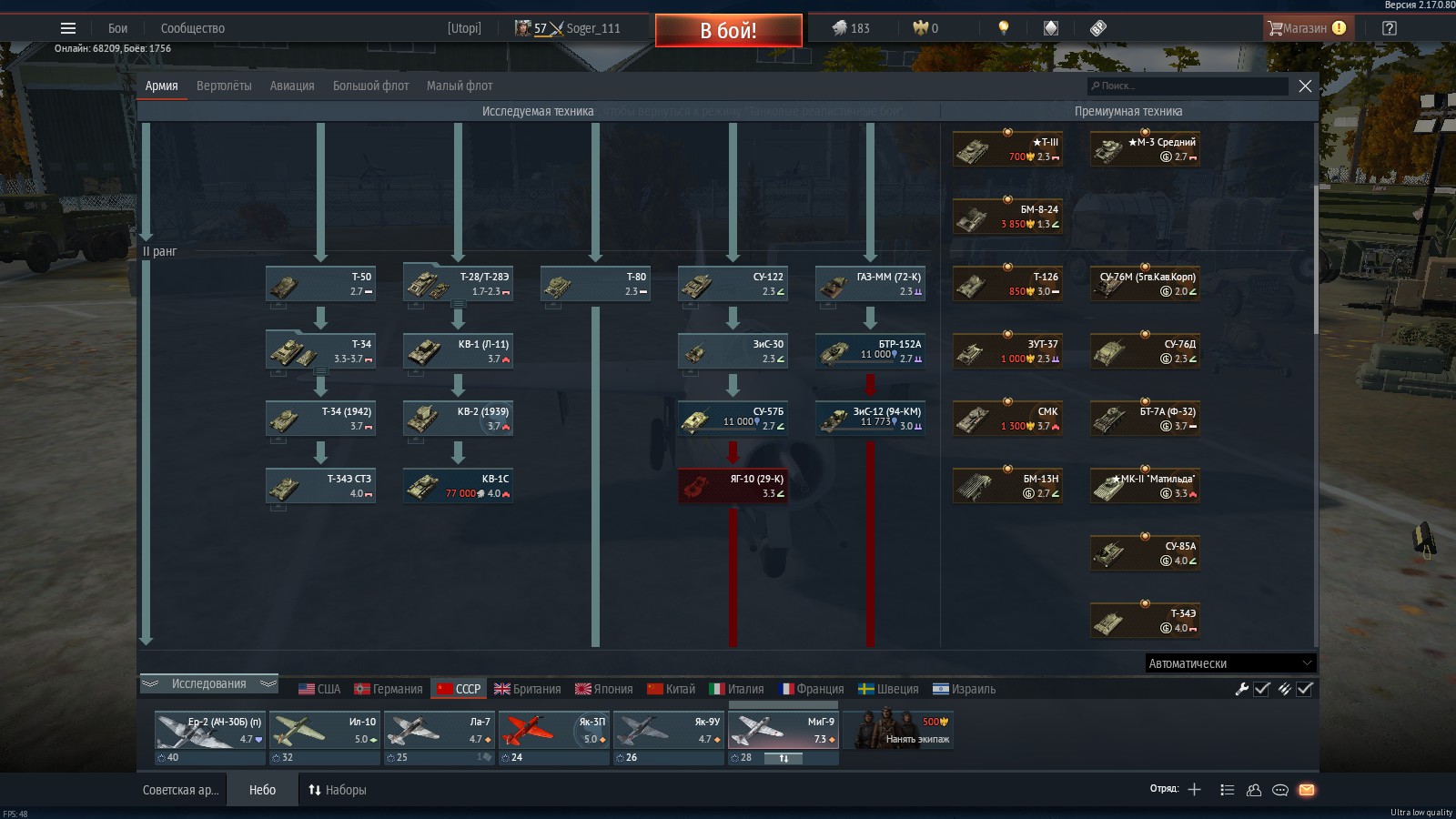The height and width of the screenshot is (819, 1456).
Task: Select the Т-80 tank card
Action: point(595,284)
